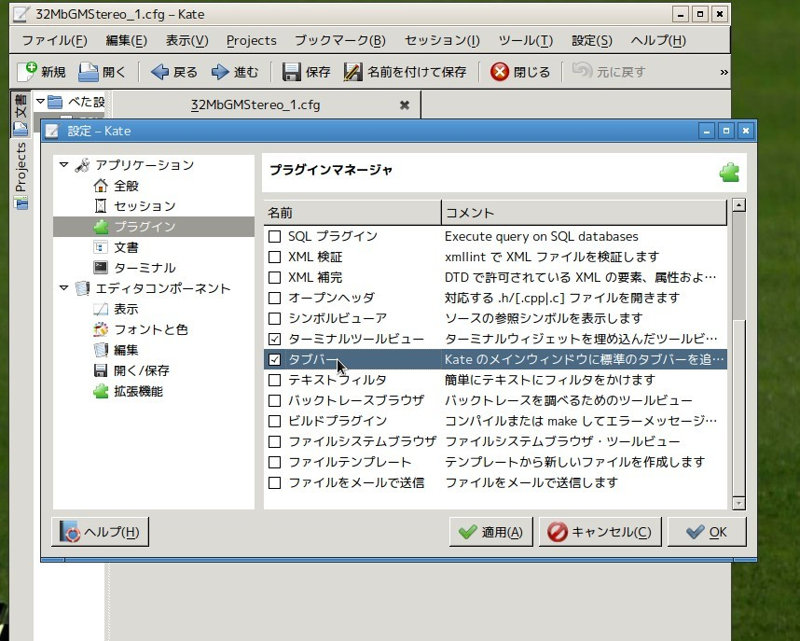The image size is (800, 641).
Task: Click the plugin list scrollbar up arrow
Action: [739, 205]
